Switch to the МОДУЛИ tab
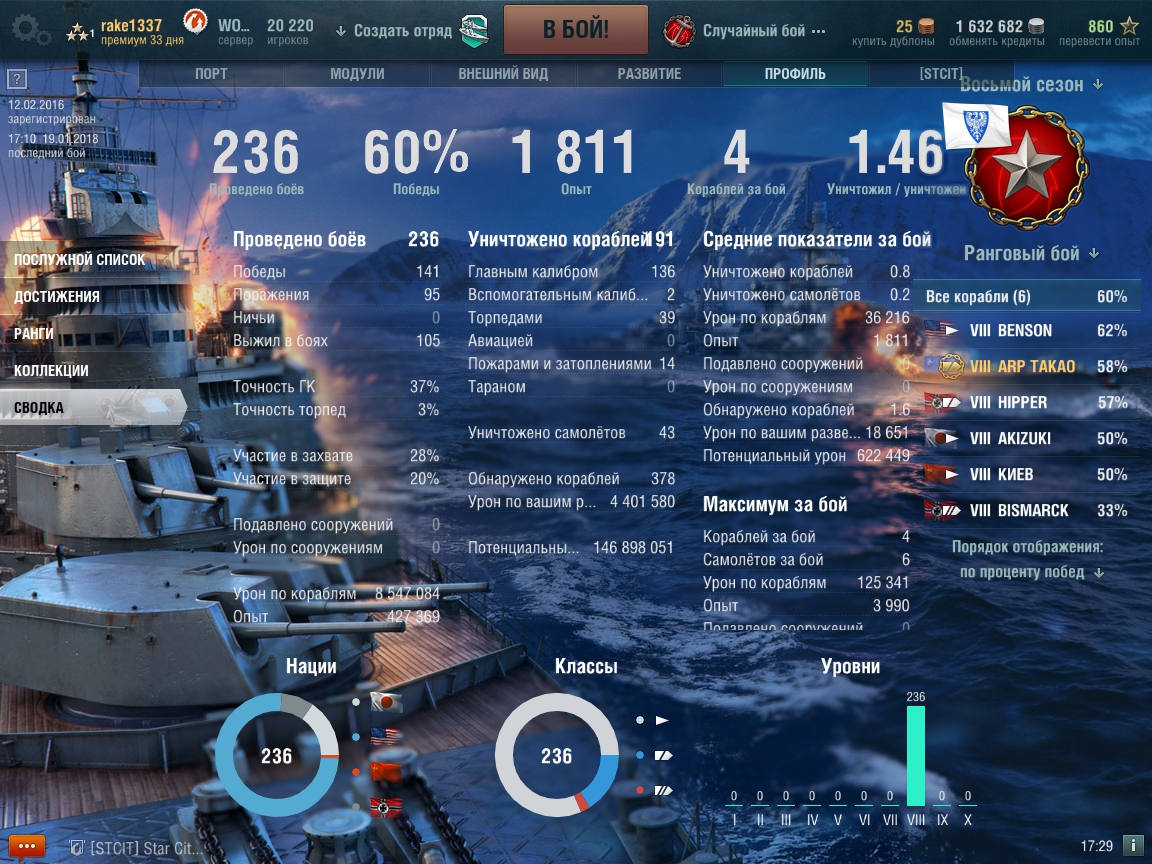Viewport: 1152px width, 864px height. 357,73
